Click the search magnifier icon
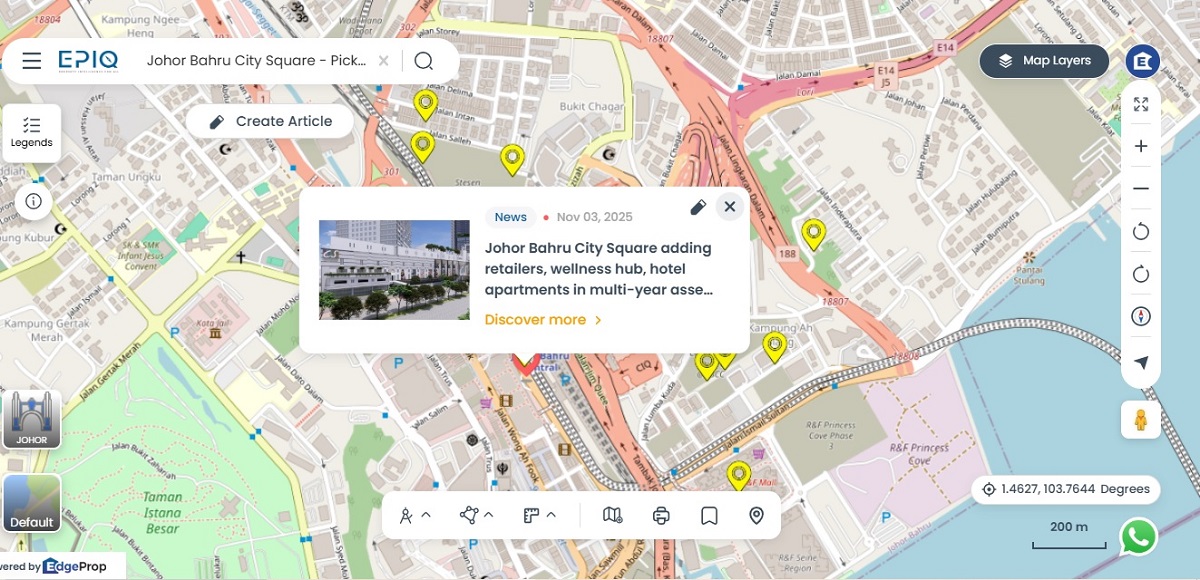 point(423,61)
